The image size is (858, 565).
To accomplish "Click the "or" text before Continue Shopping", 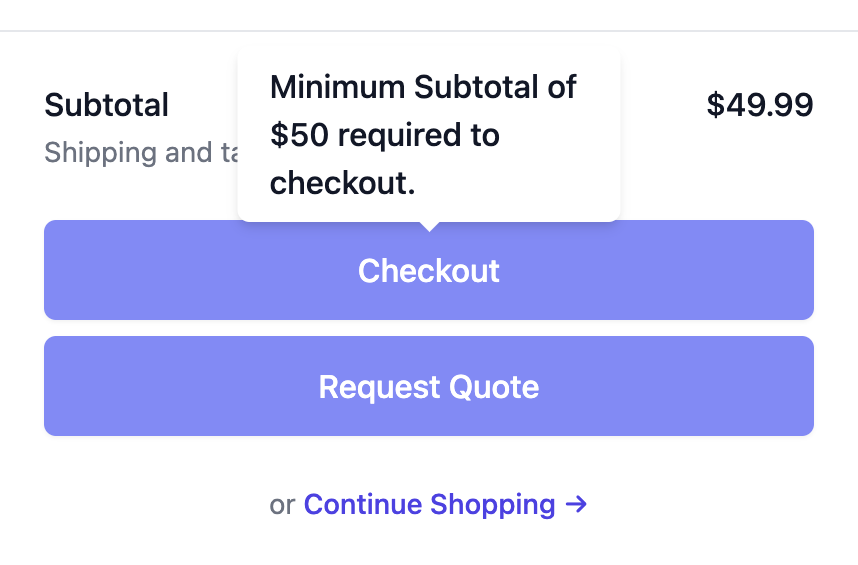I will (282, 505).
